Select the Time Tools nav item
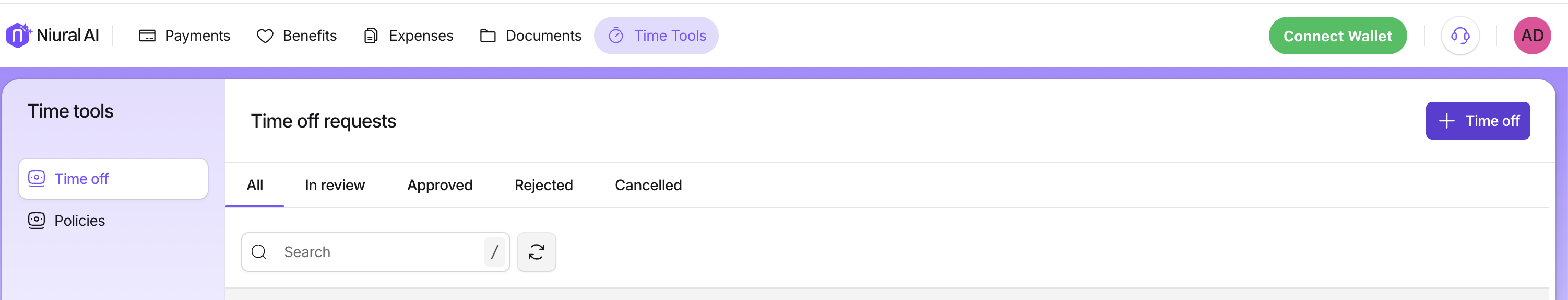This screenshot has width=1568, height=300. pyautogui.click(x=656, y=36)
